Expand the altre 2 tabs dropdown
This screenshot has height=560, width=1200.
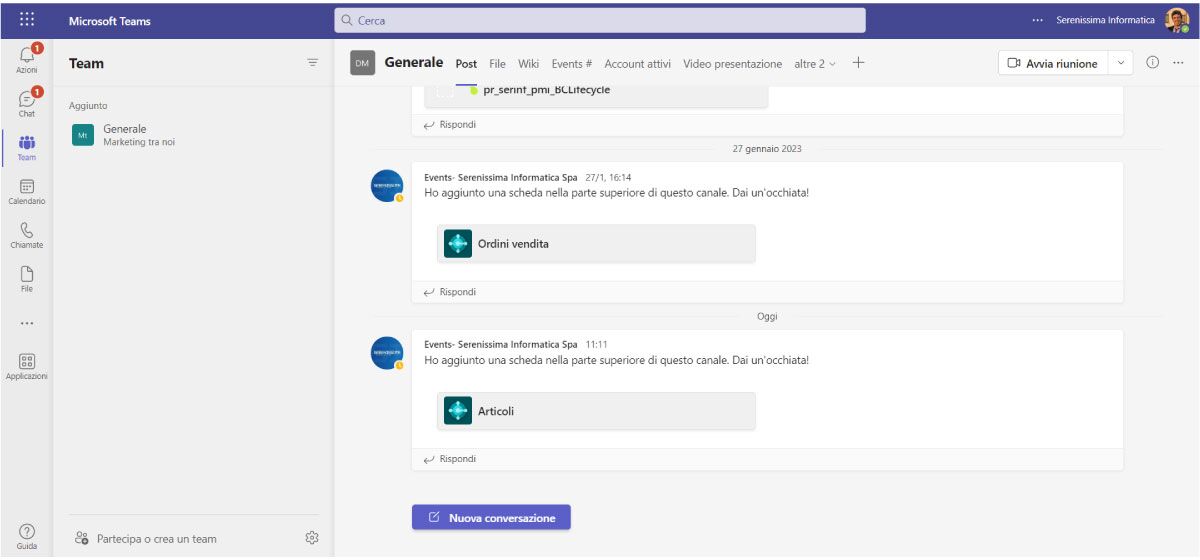tap(815, 64)
